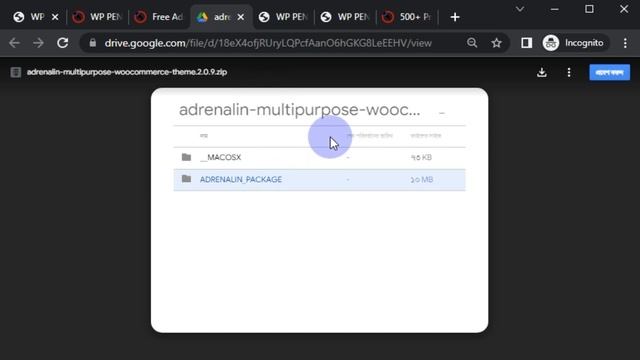The image size is (640, 360).
Task: Bookmark this page with the star icon
Action: (496, 43)
